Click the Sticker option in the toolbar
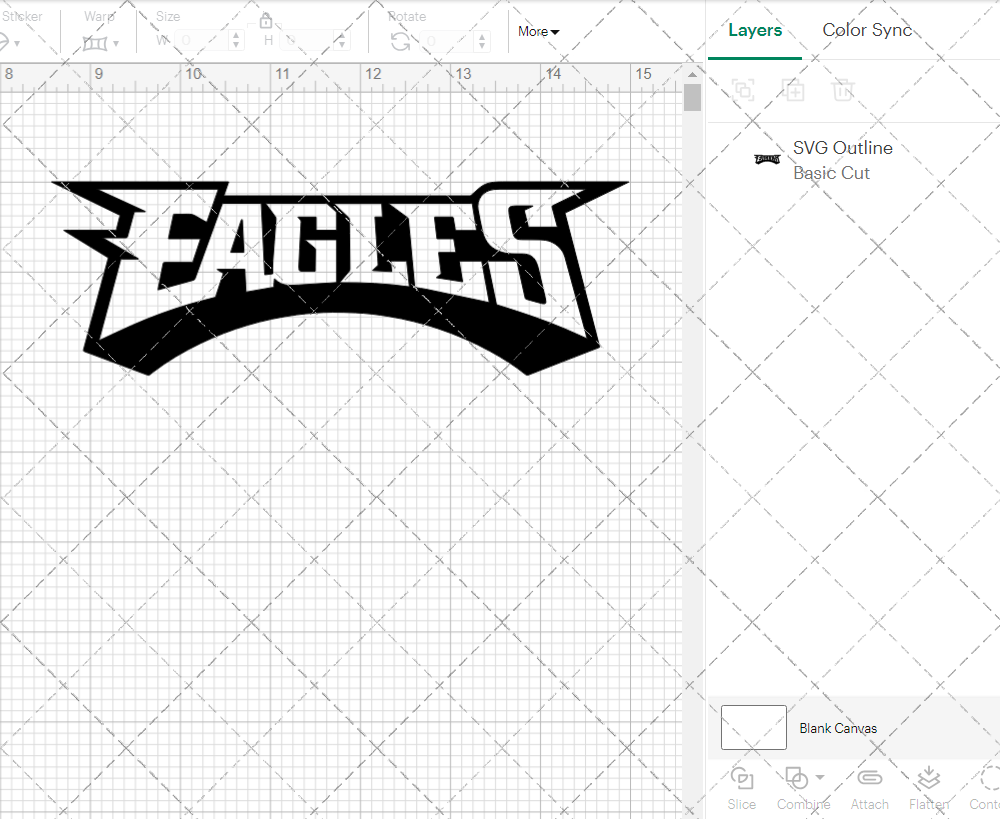This screenshot has height=819, width=1000. (24, 16)
